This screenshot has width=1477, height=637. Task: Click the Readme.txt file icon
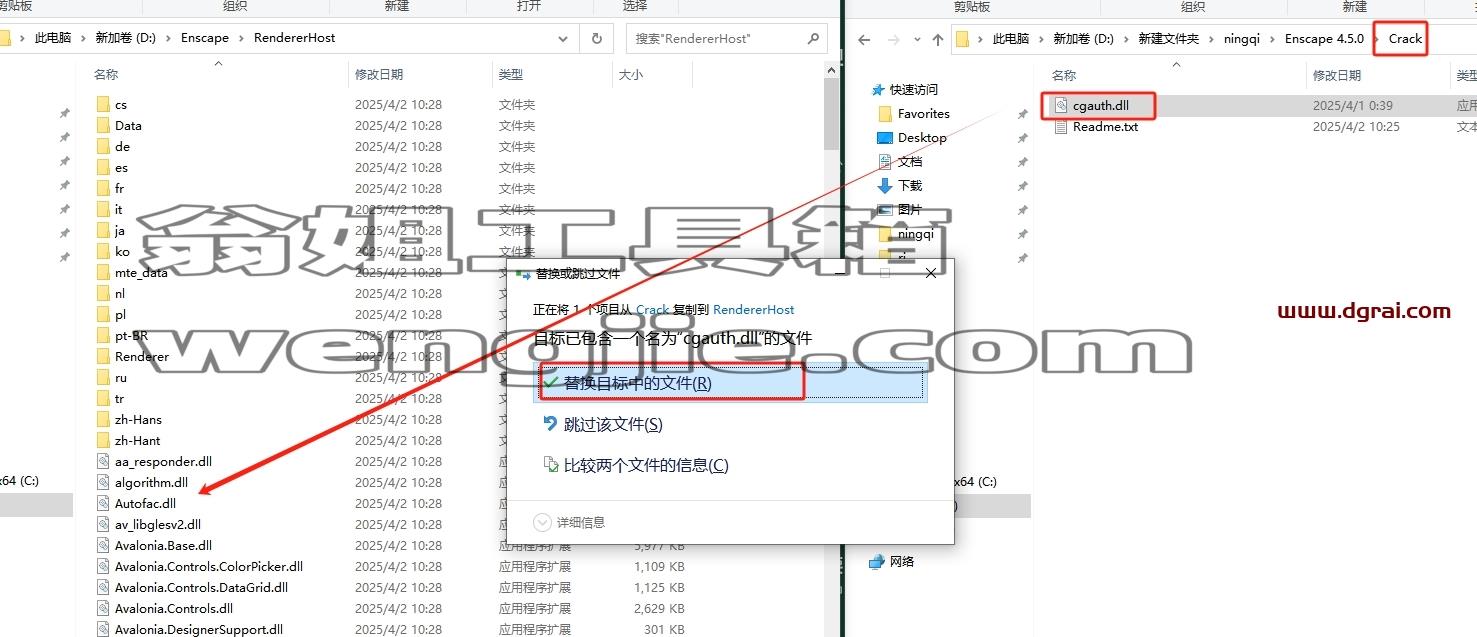pos(1061,127)
